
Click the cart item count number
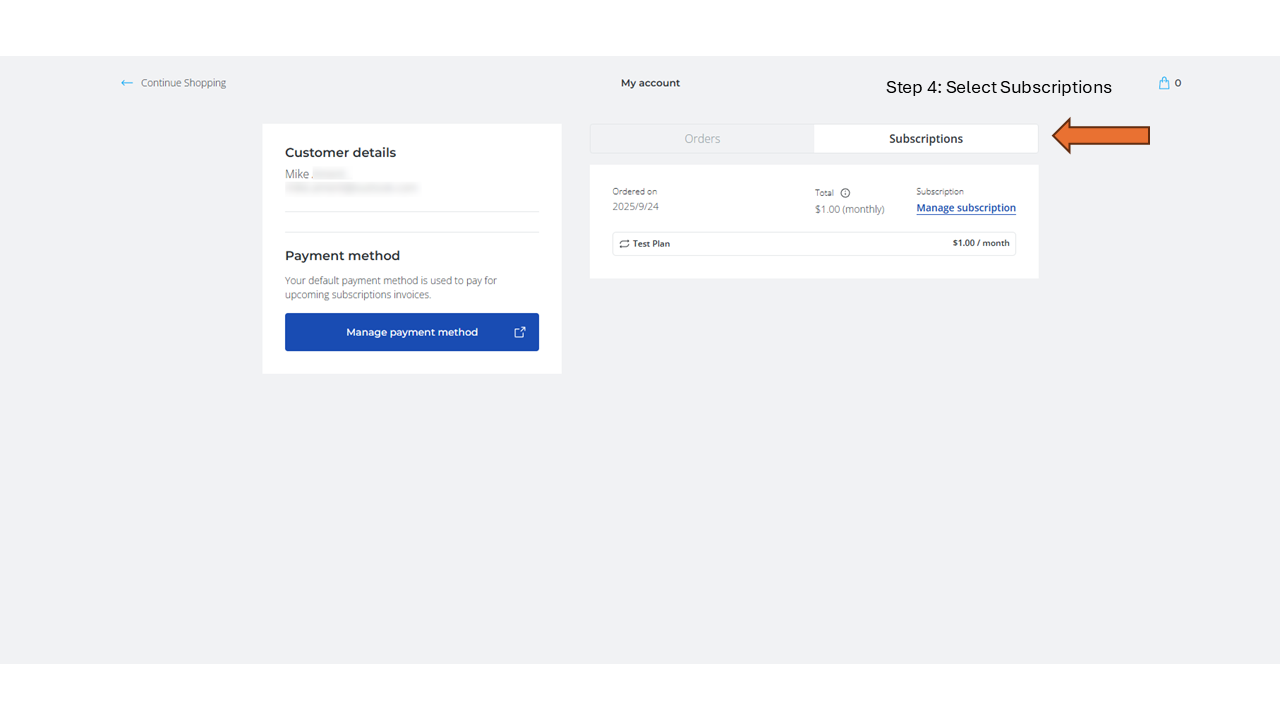1178,83
